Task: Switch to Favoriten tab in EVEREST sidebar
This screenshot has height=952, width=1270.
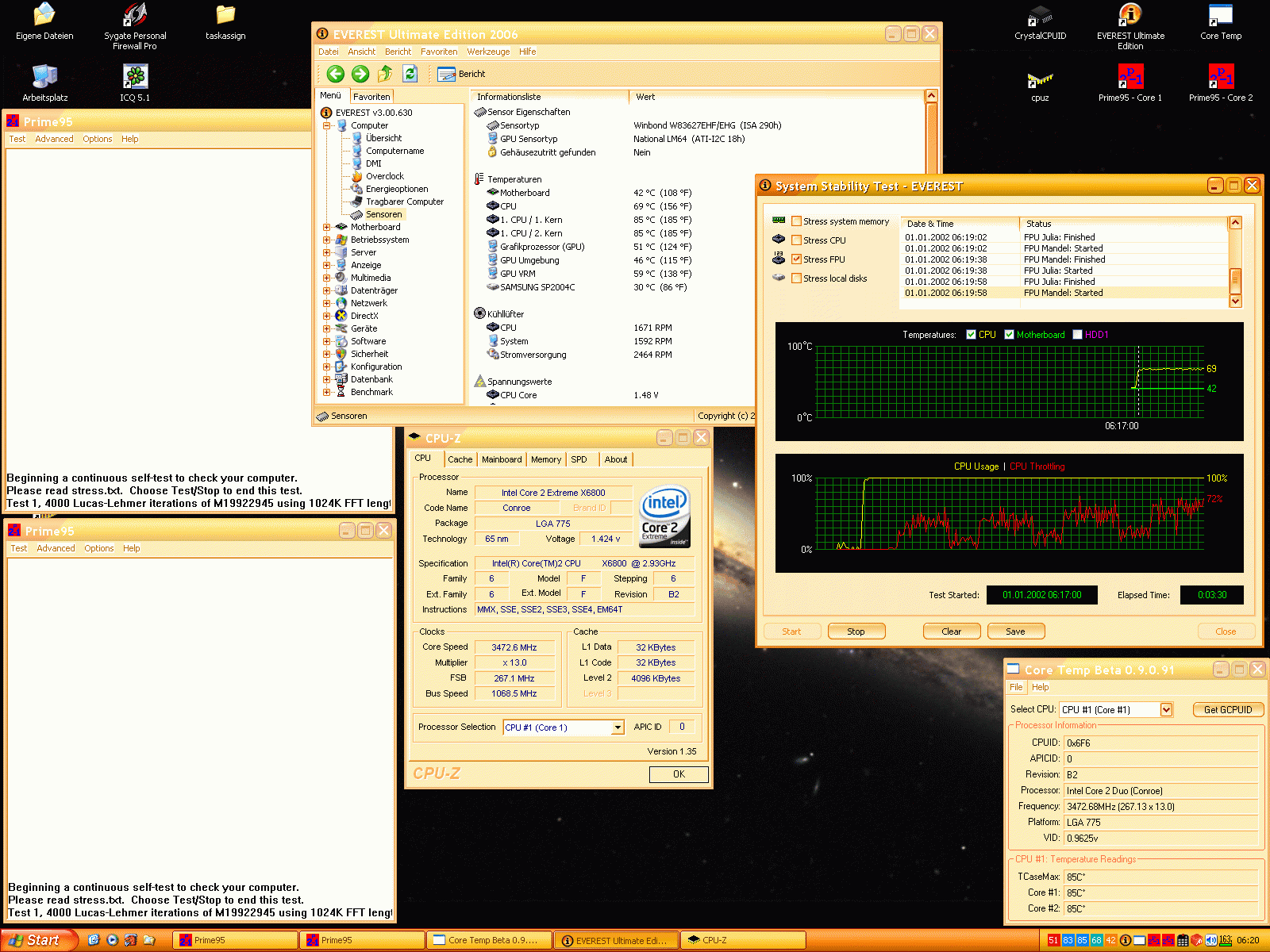Action: coord(371,96)
